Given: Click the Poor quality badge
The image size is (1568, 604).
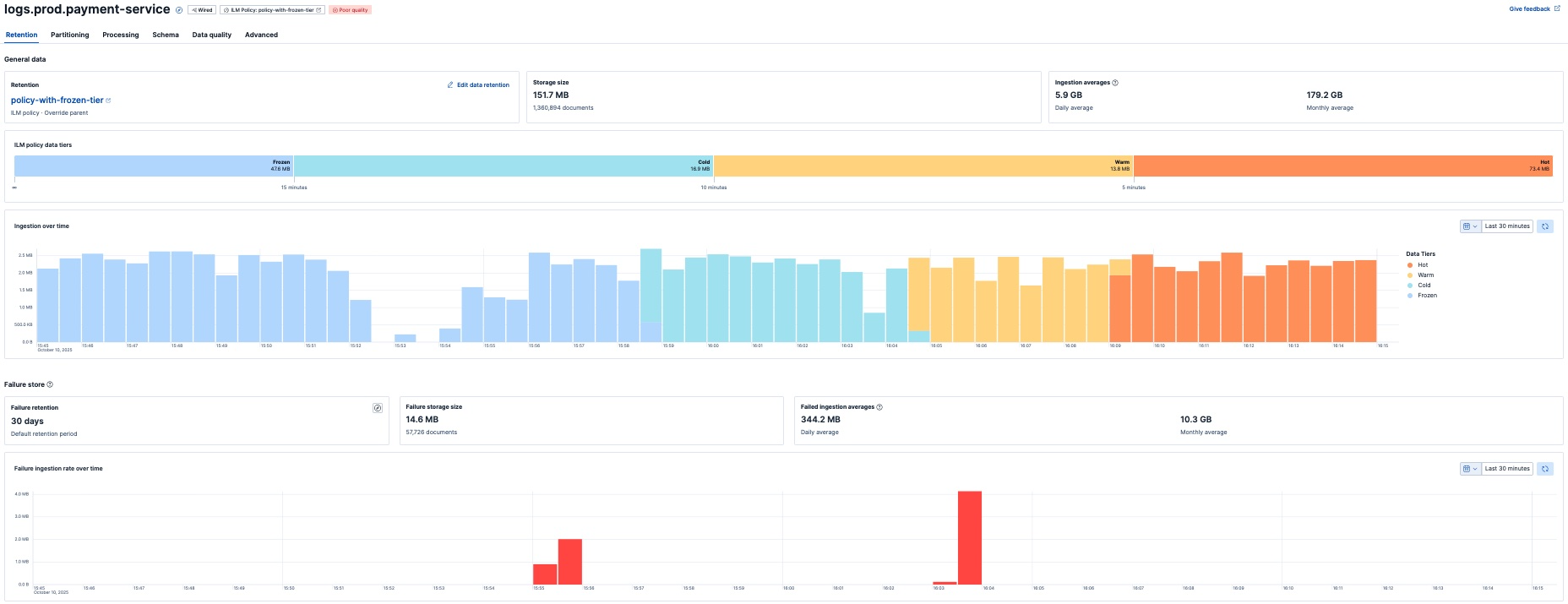Looking at the screenshot, I should pos(350,10).
